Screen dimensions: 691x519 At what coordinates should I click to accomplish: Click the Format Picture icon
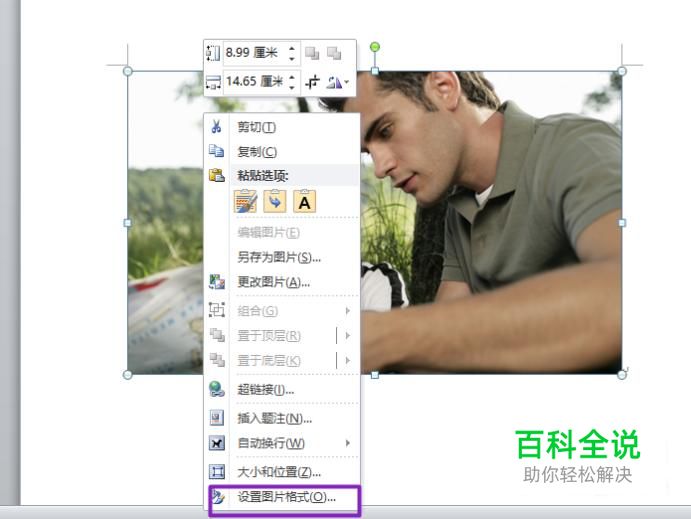tap(218, 497)
